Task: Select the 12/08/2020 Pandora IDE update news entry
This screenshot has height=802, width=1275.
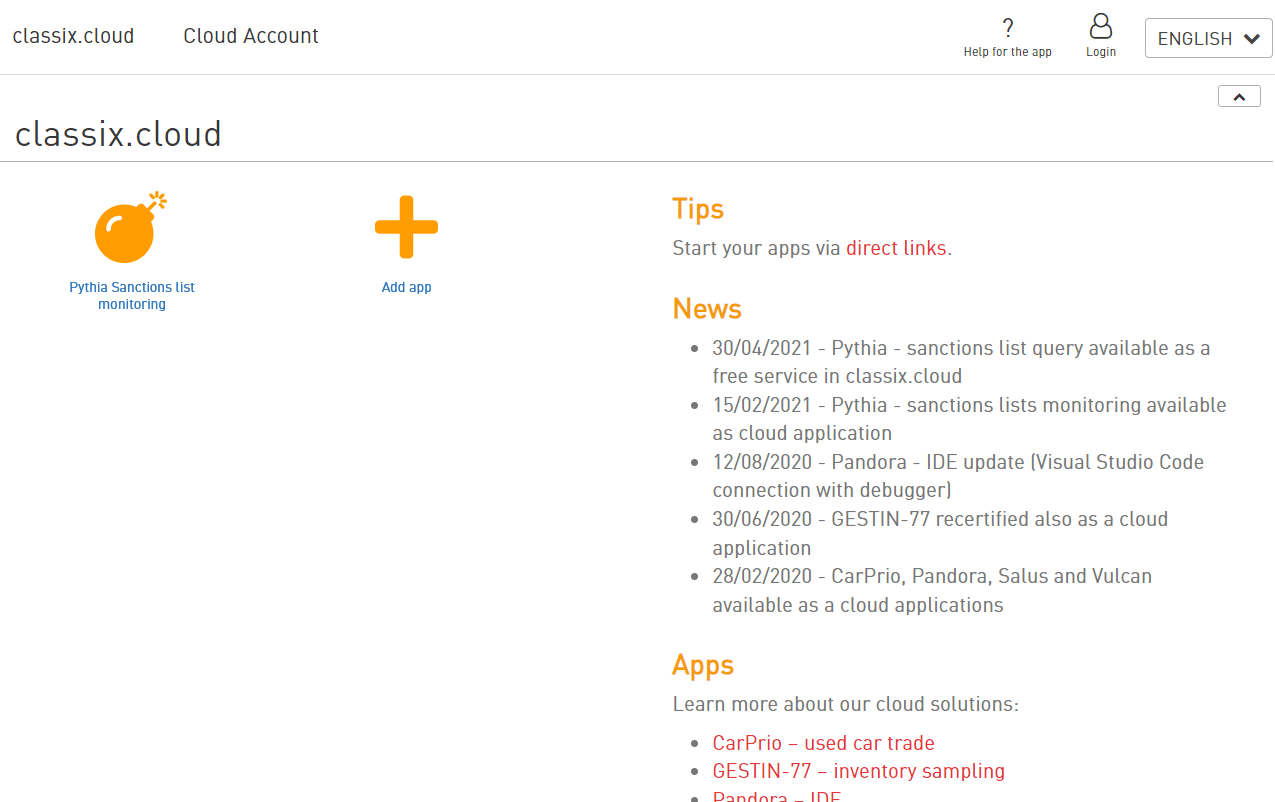Action: tap(957, 476)
